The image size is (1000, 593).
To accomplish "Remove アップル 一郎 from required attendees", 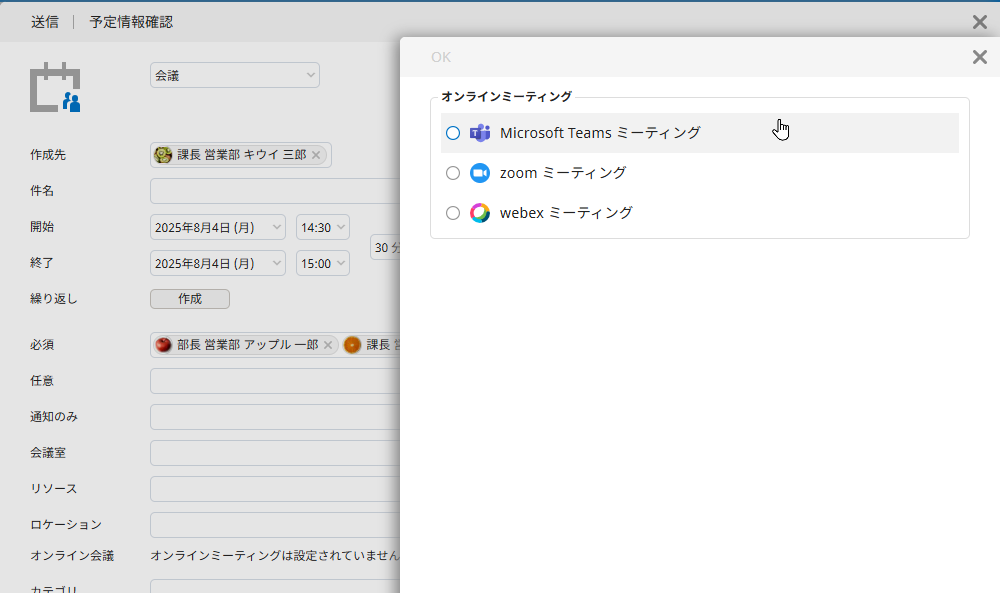I will [328, 345].
